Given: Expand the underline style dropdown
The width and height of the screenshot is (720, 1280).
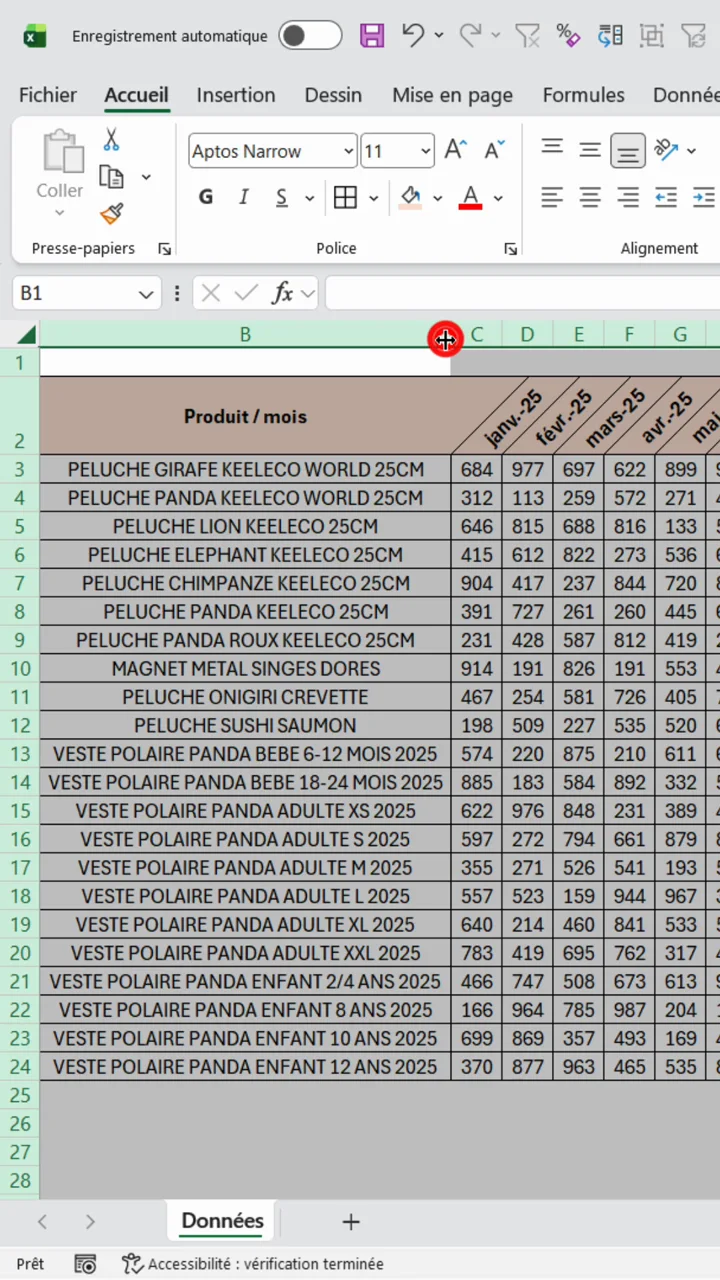Looking at the screenshot, I should pyautogui.click(x=309, y=198).
